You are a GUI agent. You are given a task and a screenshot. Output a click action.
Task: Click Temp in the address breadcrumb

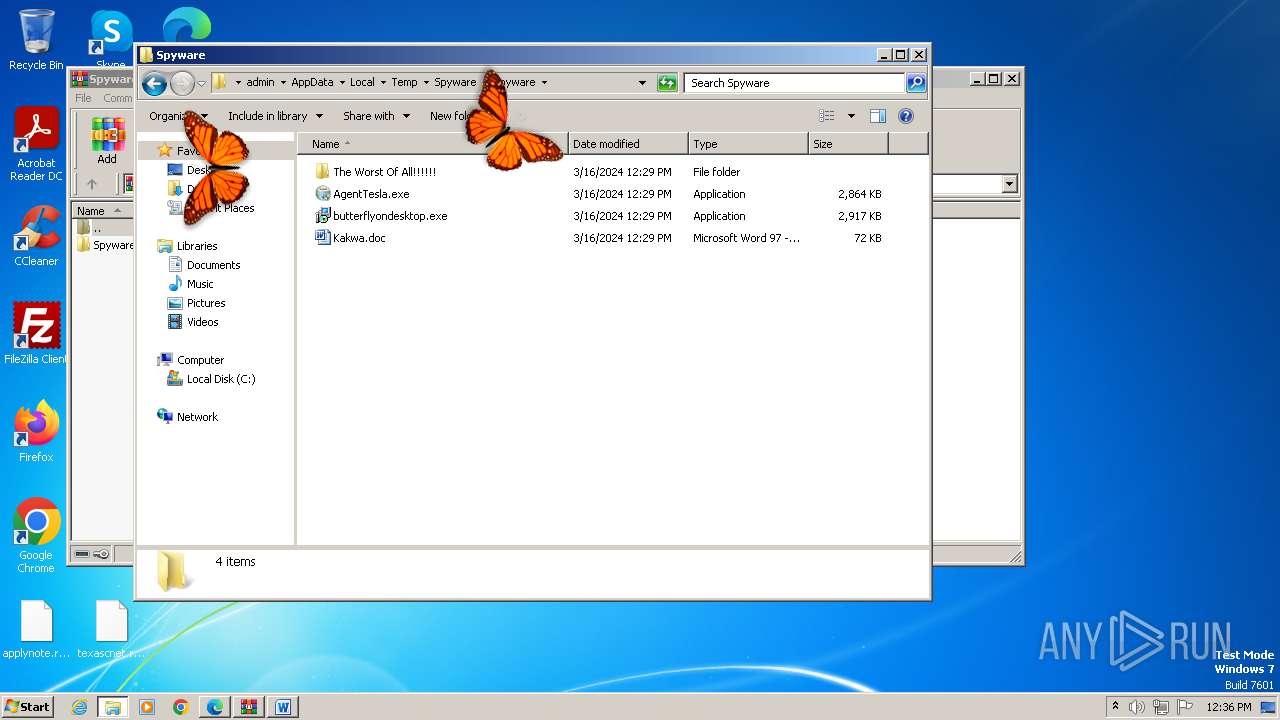pyautogui.click(x=404, y=83)
